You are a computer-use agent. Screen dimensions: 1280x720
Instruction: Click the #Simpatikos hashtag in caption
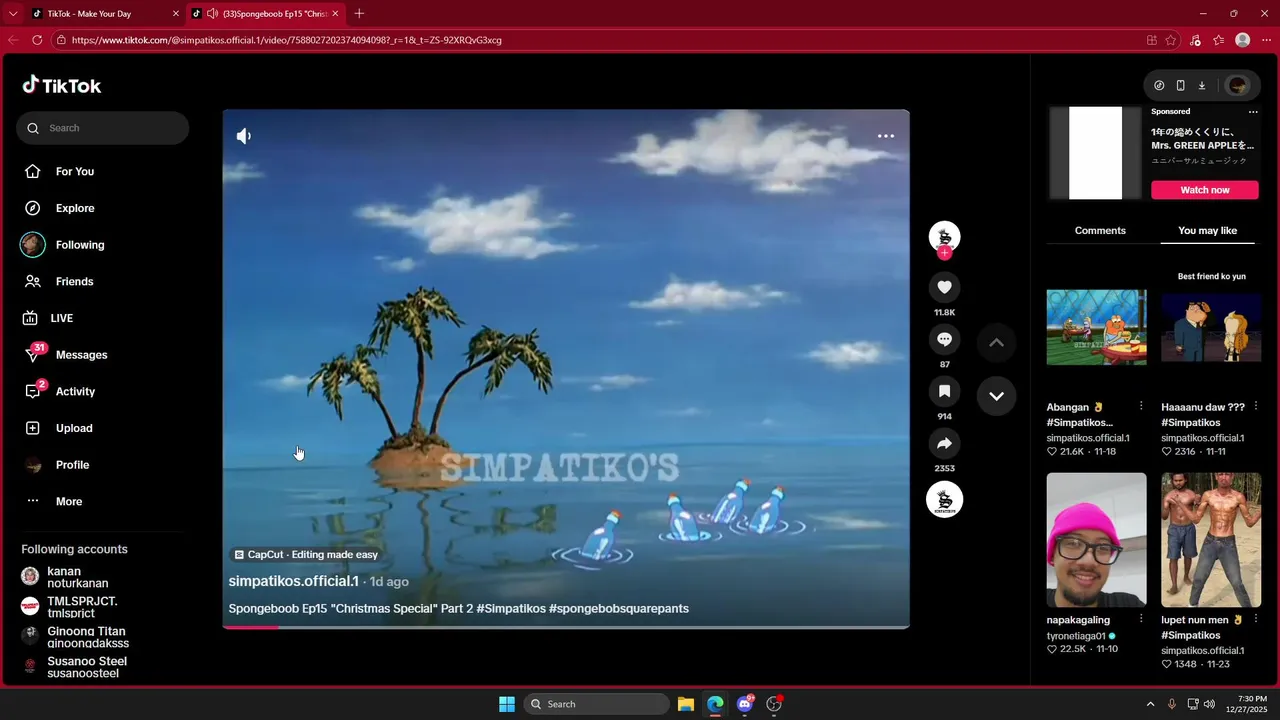tap(511, 608)
